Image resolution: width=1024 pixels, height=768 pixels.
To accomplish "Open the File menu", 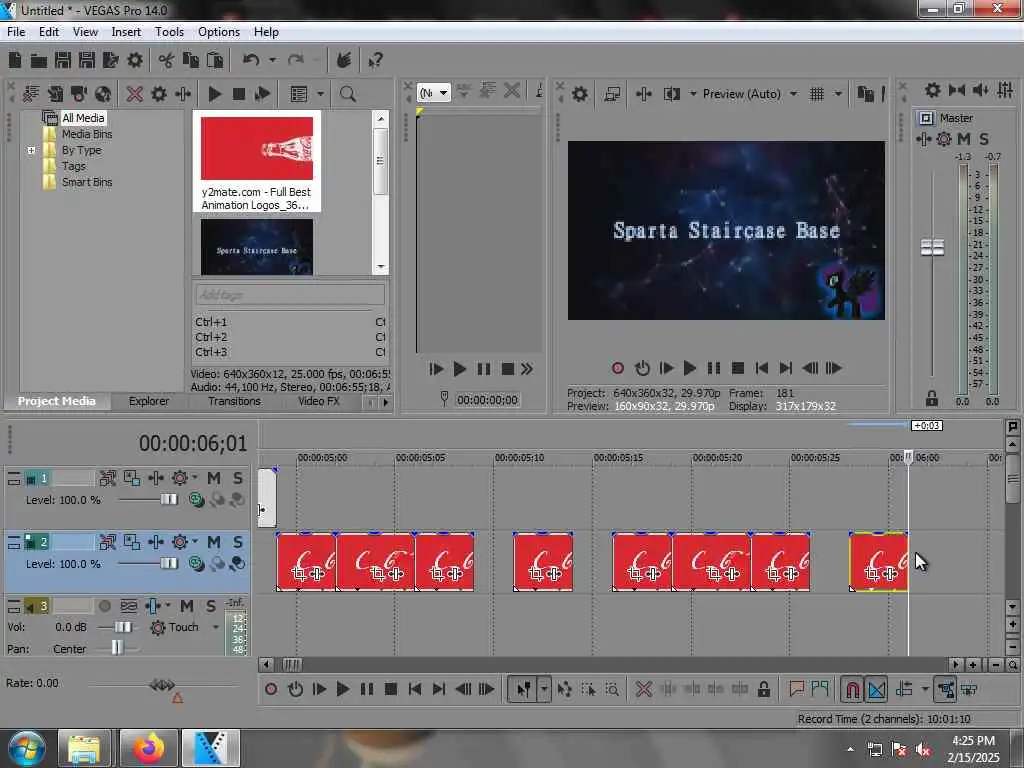I will click(16, 32).
